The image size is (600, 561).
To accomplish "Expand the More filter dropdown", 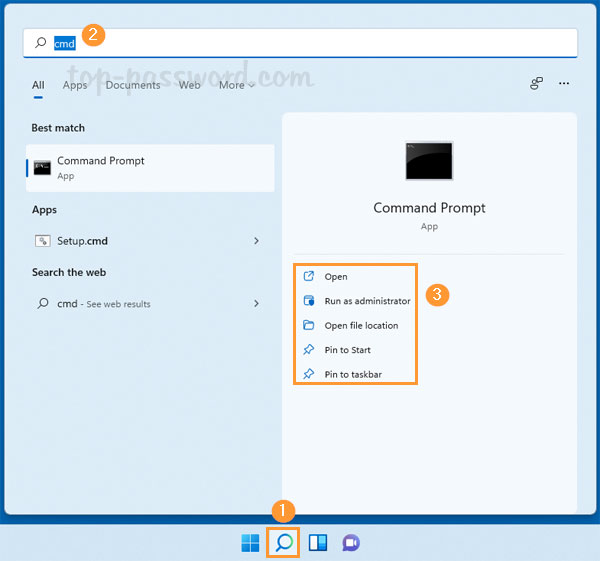I will (x=237, y=85).
